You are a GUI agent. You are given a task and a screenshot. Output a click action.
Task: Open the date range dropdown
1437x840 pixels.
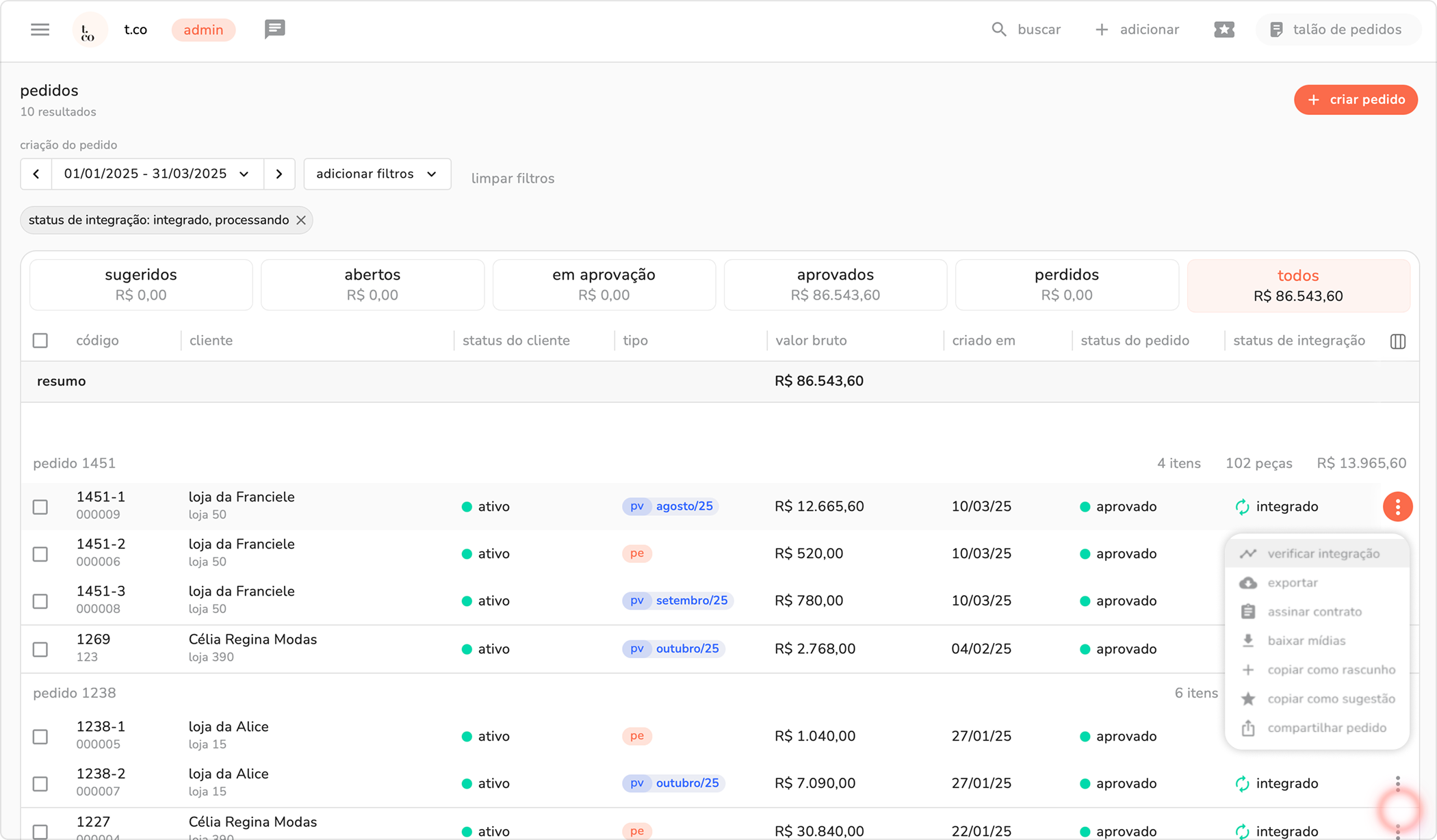pyautogui.click(x=157, y=174)
